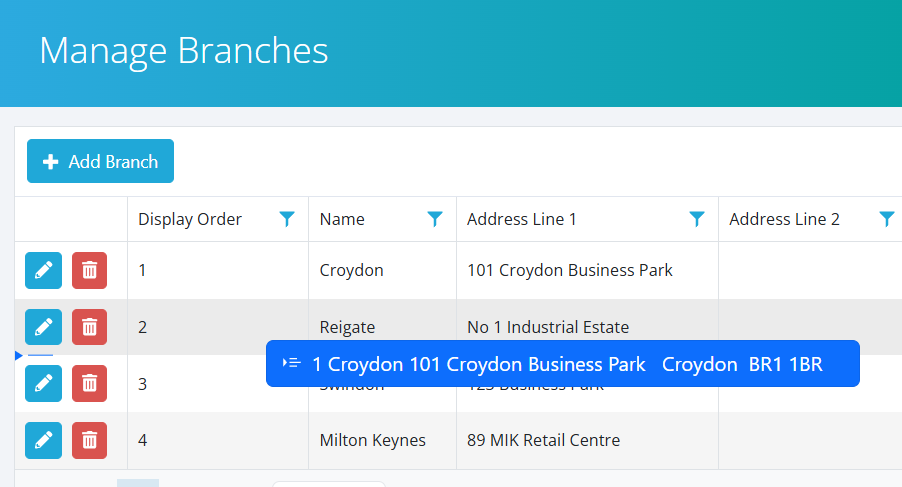Edit the Croydon branch row
This screenshot has height=487, width=902.
pos(43,270)
